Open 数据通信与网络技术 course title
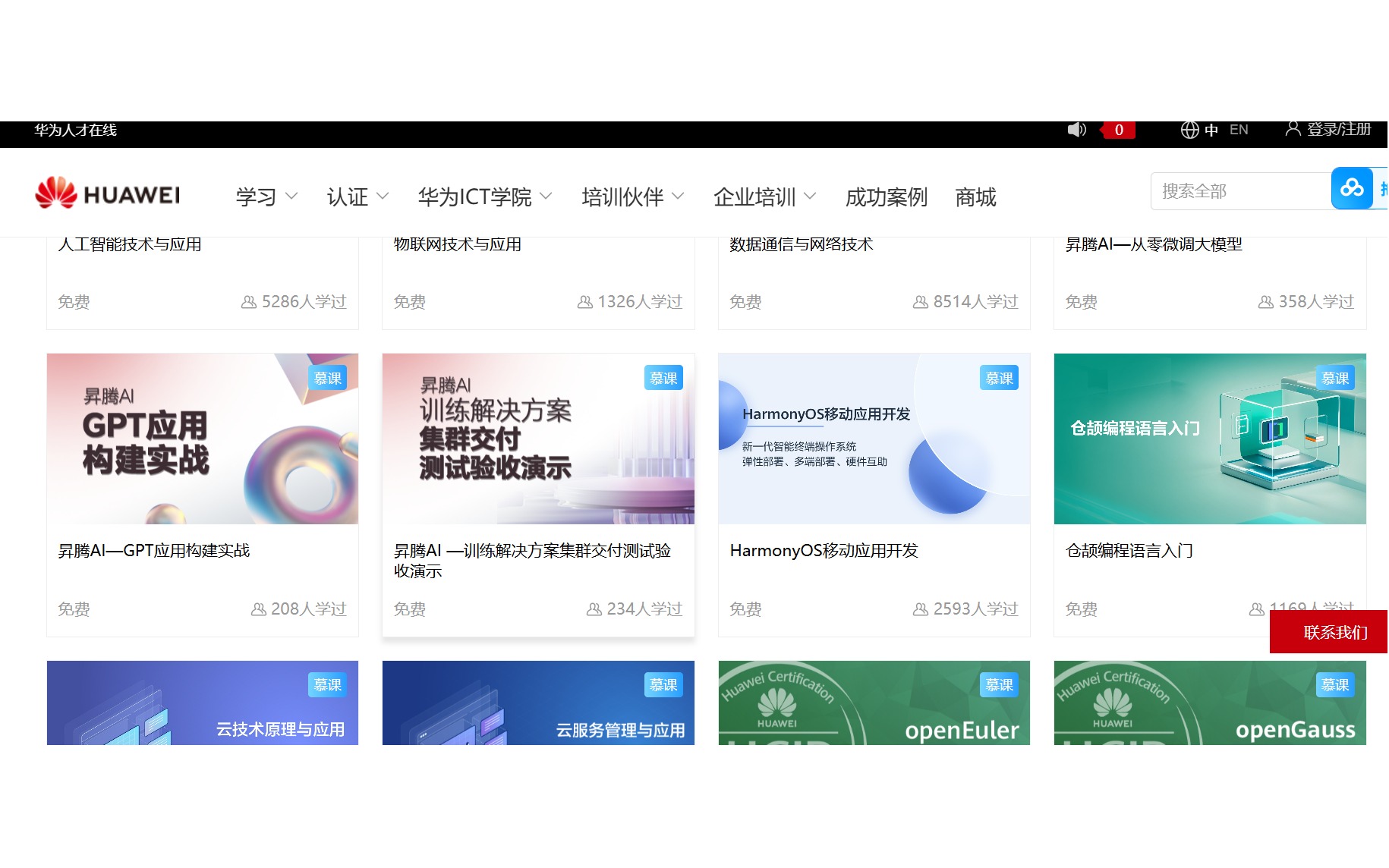Image resolution: width=1389 pixels, height=868 pixels. 802,244
